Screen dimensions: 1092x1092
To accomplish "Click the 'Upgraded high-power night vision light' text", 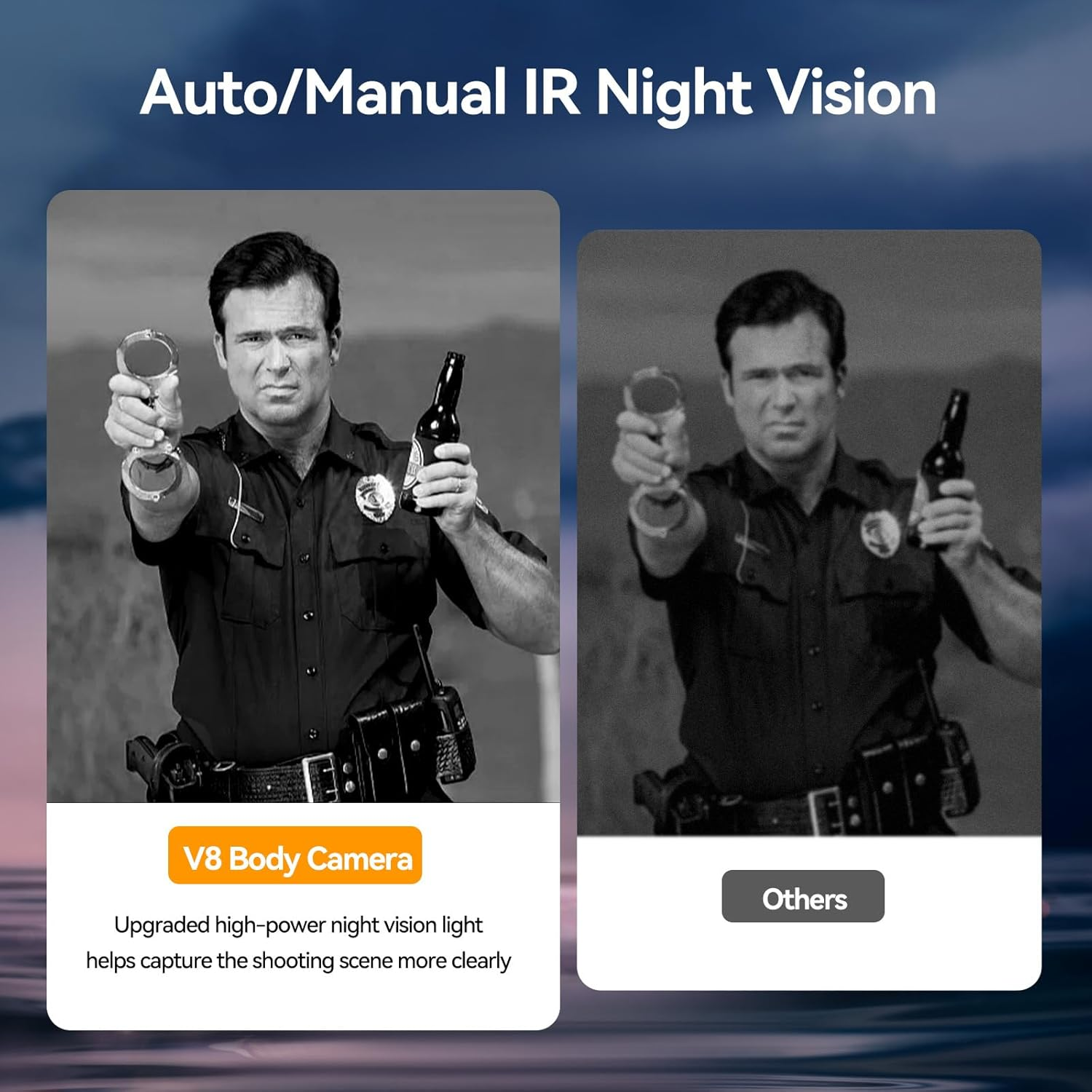I will click(x=298, y=925).
